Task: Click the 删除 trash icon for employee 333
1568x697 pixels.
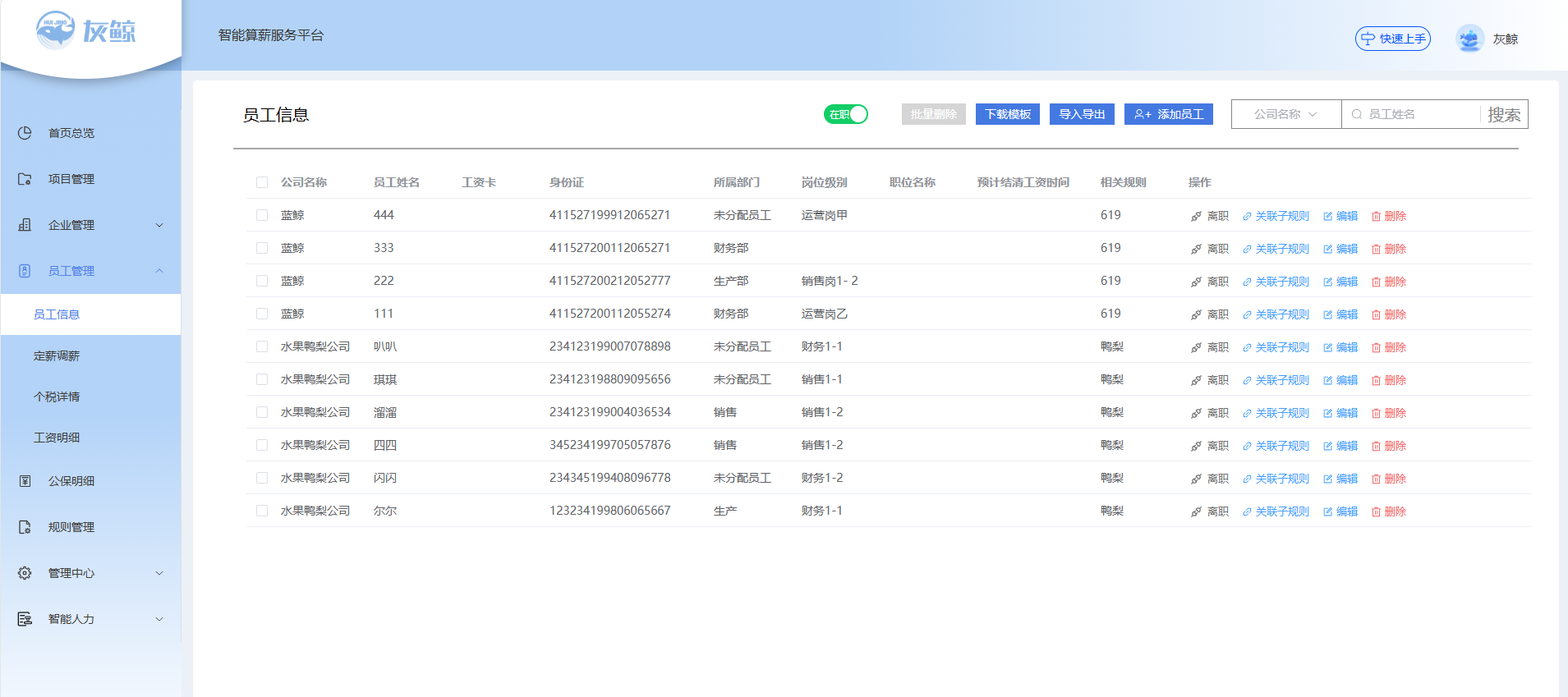Action: tap(1376, 250)
